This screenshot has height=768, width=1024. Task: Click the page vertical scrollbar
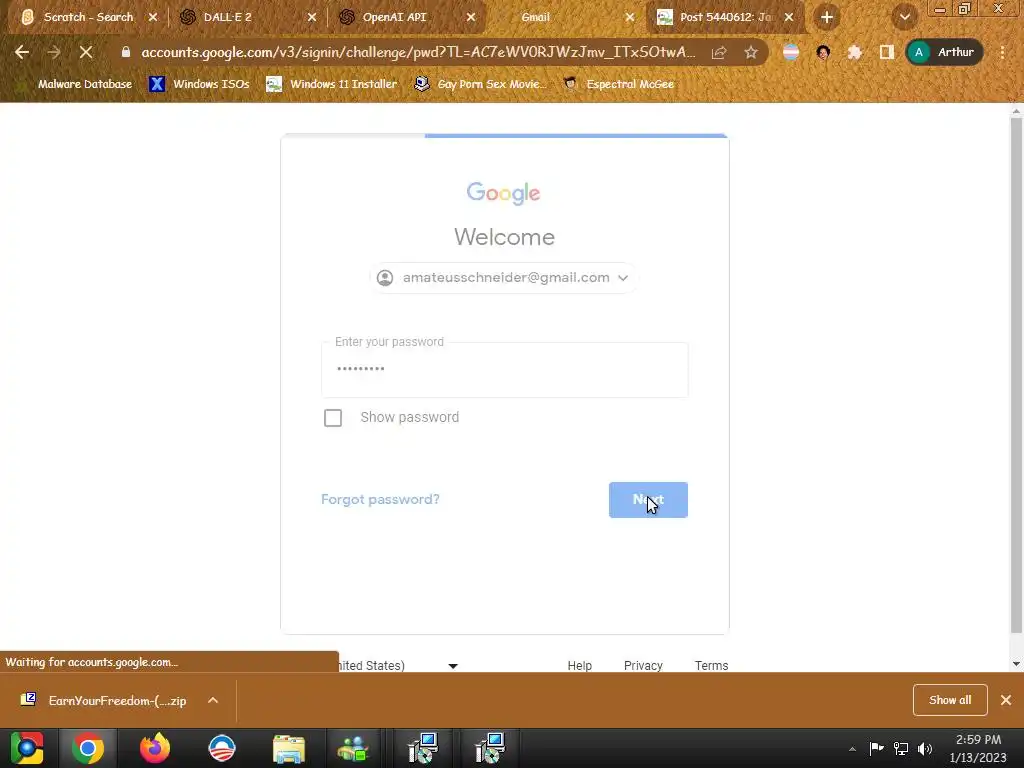tap(1016, 376)
